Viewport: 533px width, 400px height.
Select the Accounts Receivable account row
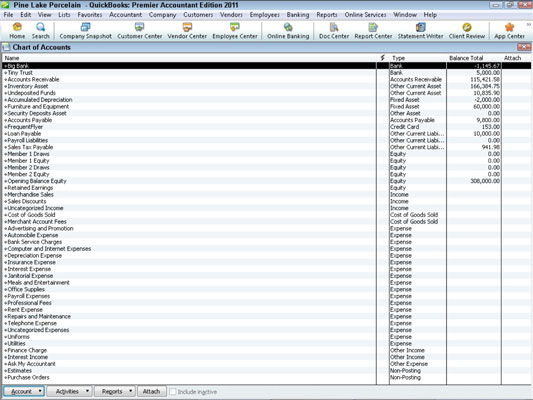(266, 79)
